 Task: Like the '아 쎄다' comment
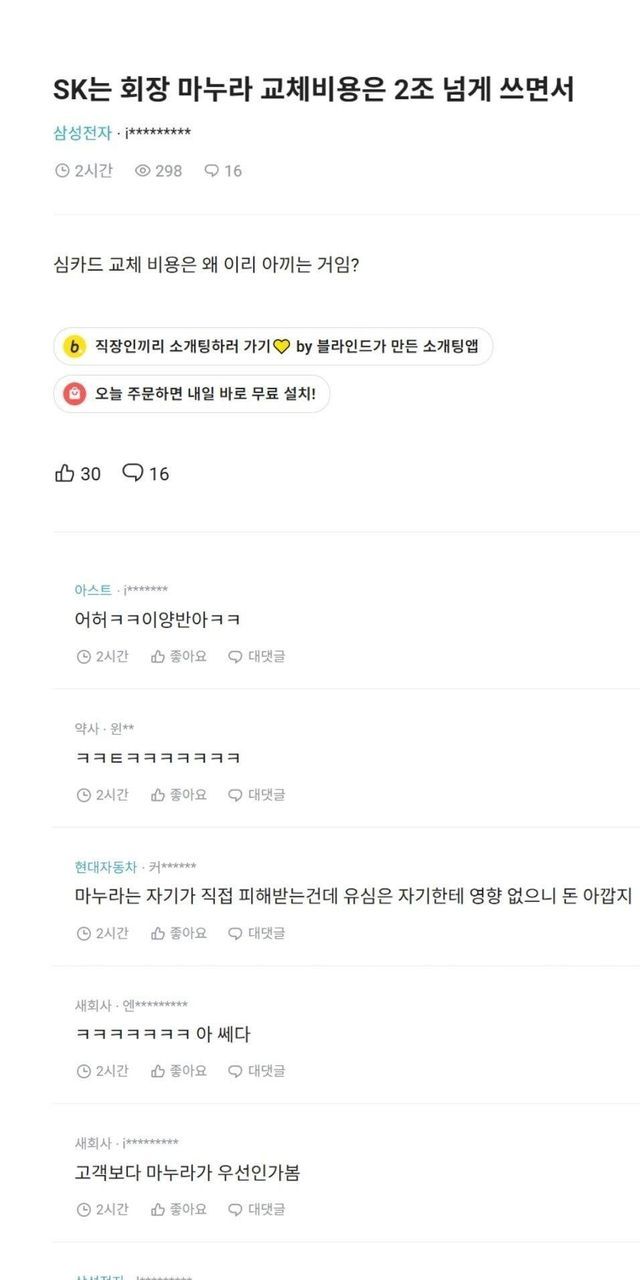179,1071
